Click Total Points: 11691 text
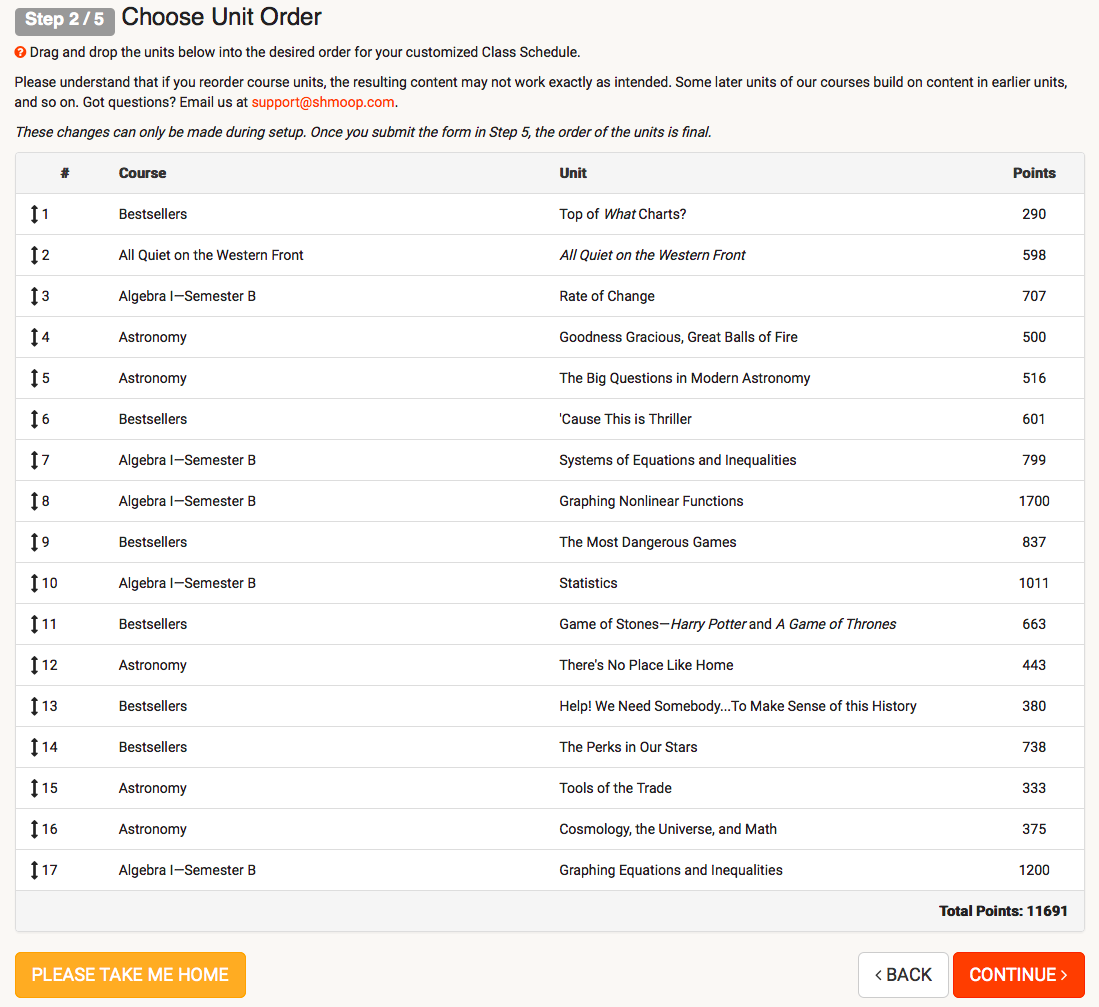 point(1003,911)
